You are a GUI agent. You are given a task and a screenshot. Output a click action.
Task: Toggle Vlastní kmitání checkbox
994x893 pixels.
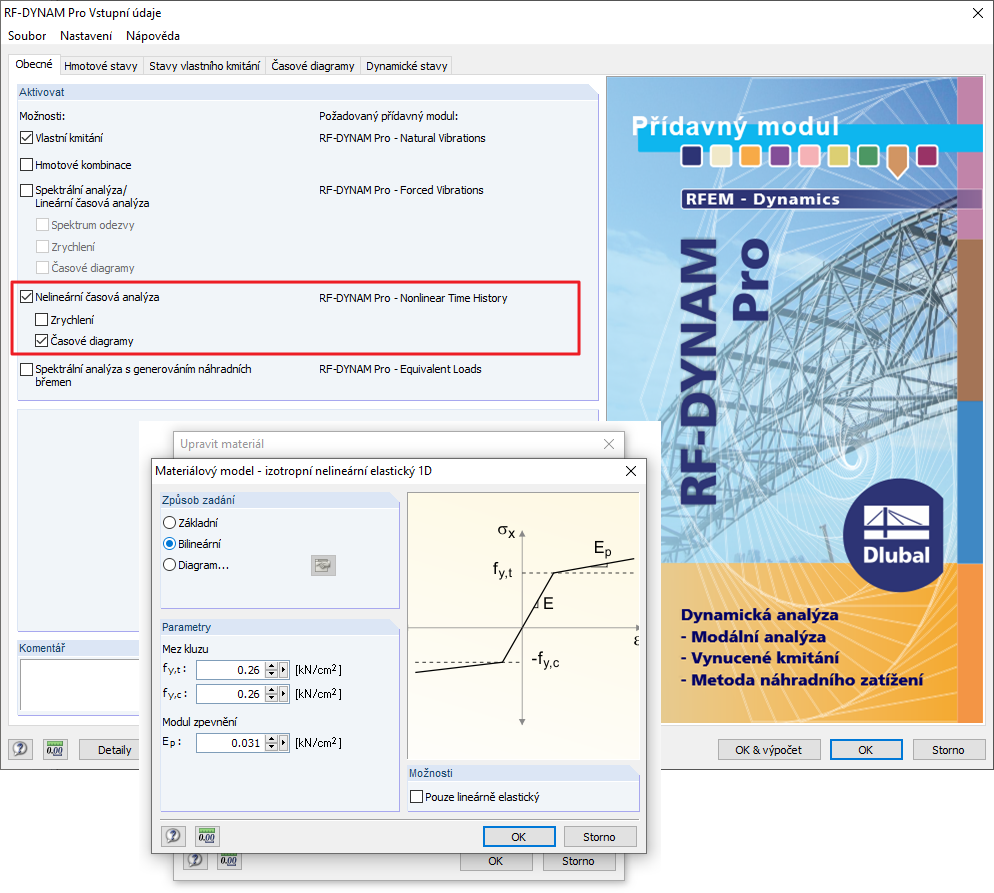point(27,138)
